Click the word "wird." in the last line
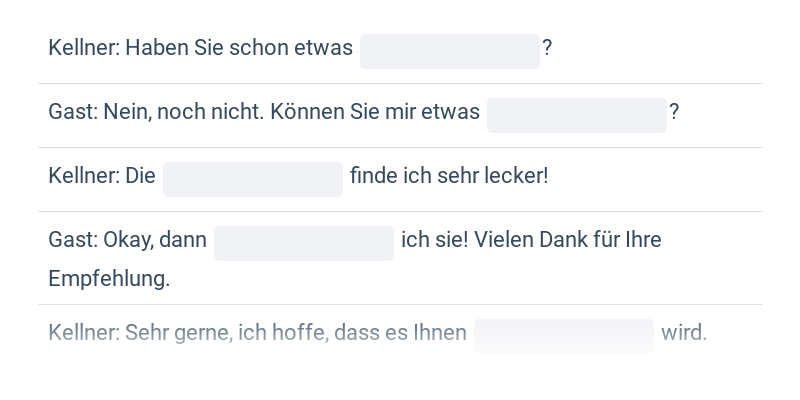The image size is (800, 400). coord(684,333)
